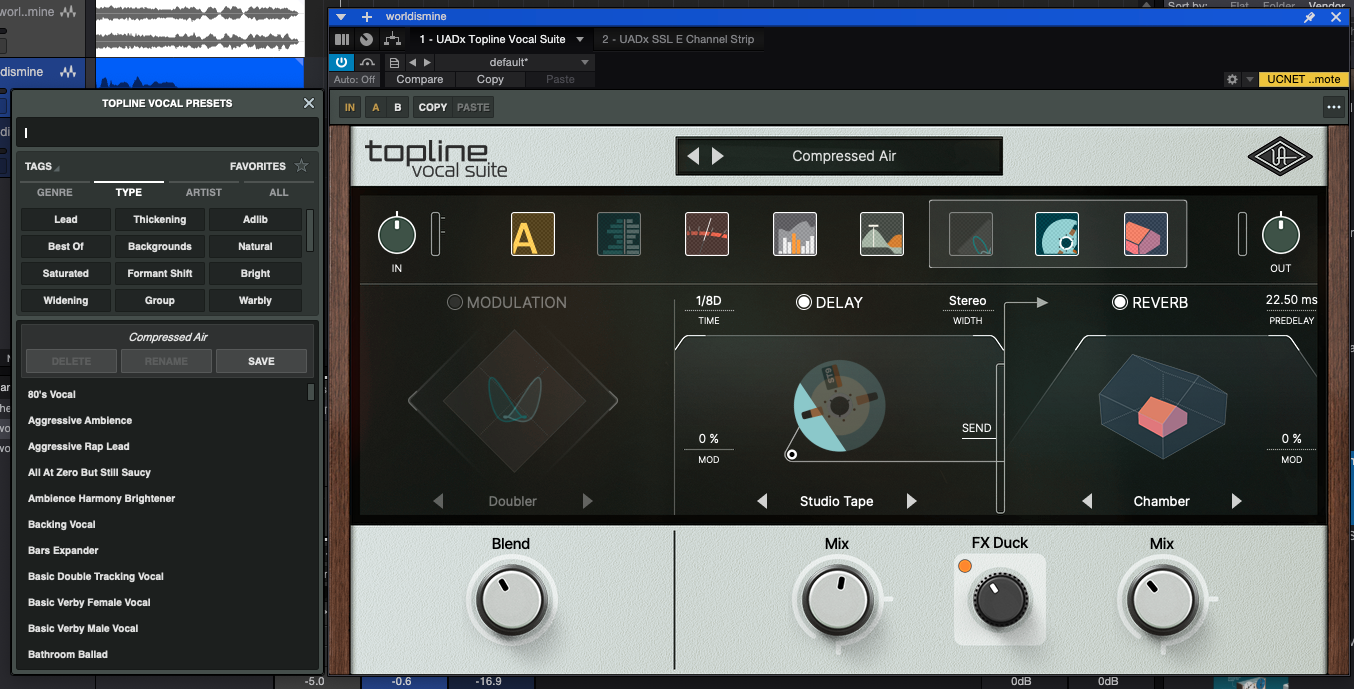Toggle the IN bypass button

[x=349, y=107]
